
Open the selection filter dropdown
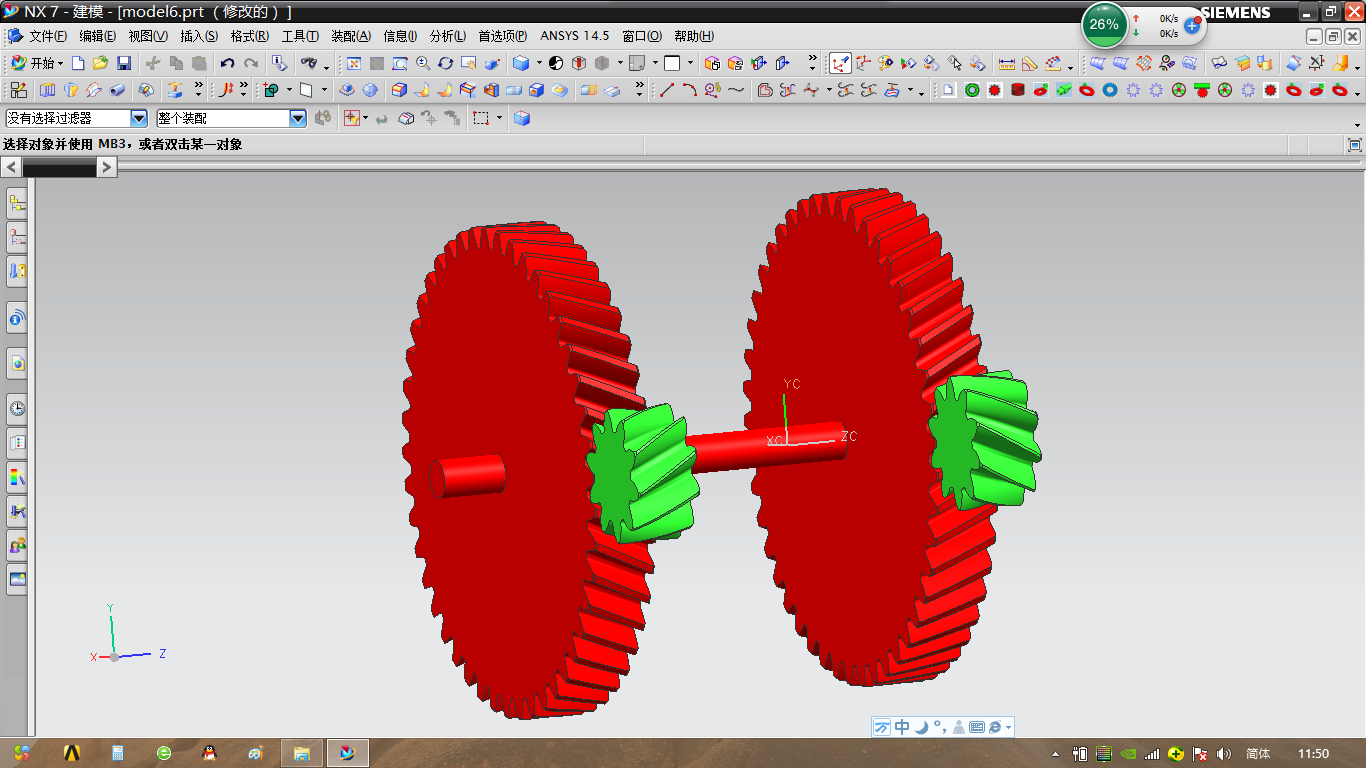(139, 118)
